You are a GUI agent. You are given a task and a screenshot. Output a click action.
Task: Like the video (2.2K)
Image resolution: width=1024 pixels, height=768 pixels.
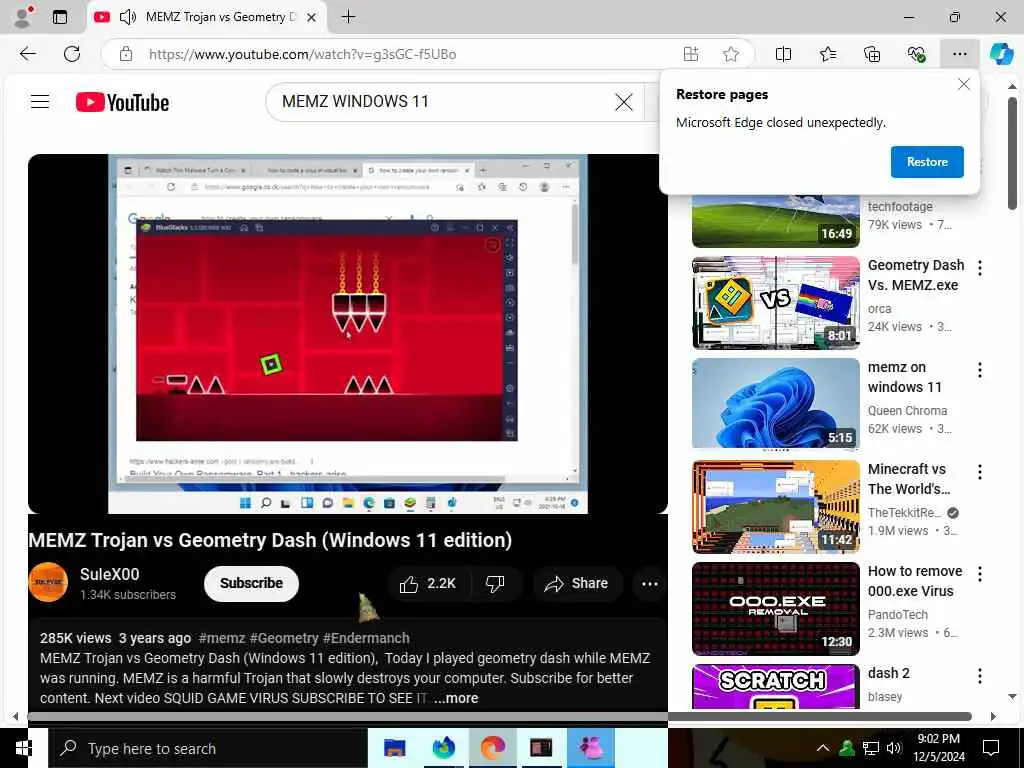click(x=428, y=584)
